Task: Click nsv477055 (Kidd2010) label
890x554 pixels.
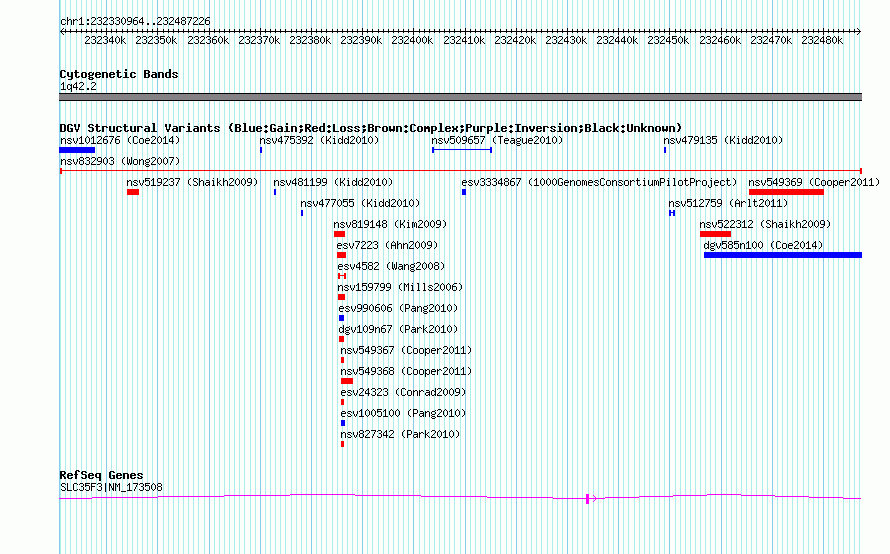Action: tap(360, 203)
